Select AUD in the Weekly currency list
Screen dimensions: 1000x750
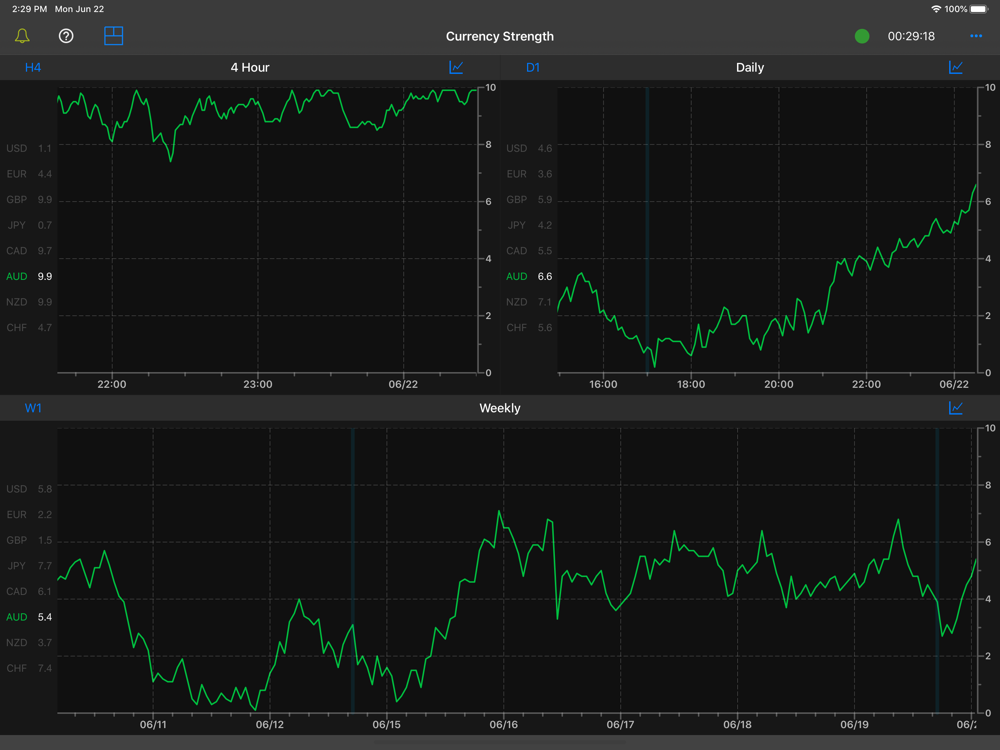[x=29, y=617]
